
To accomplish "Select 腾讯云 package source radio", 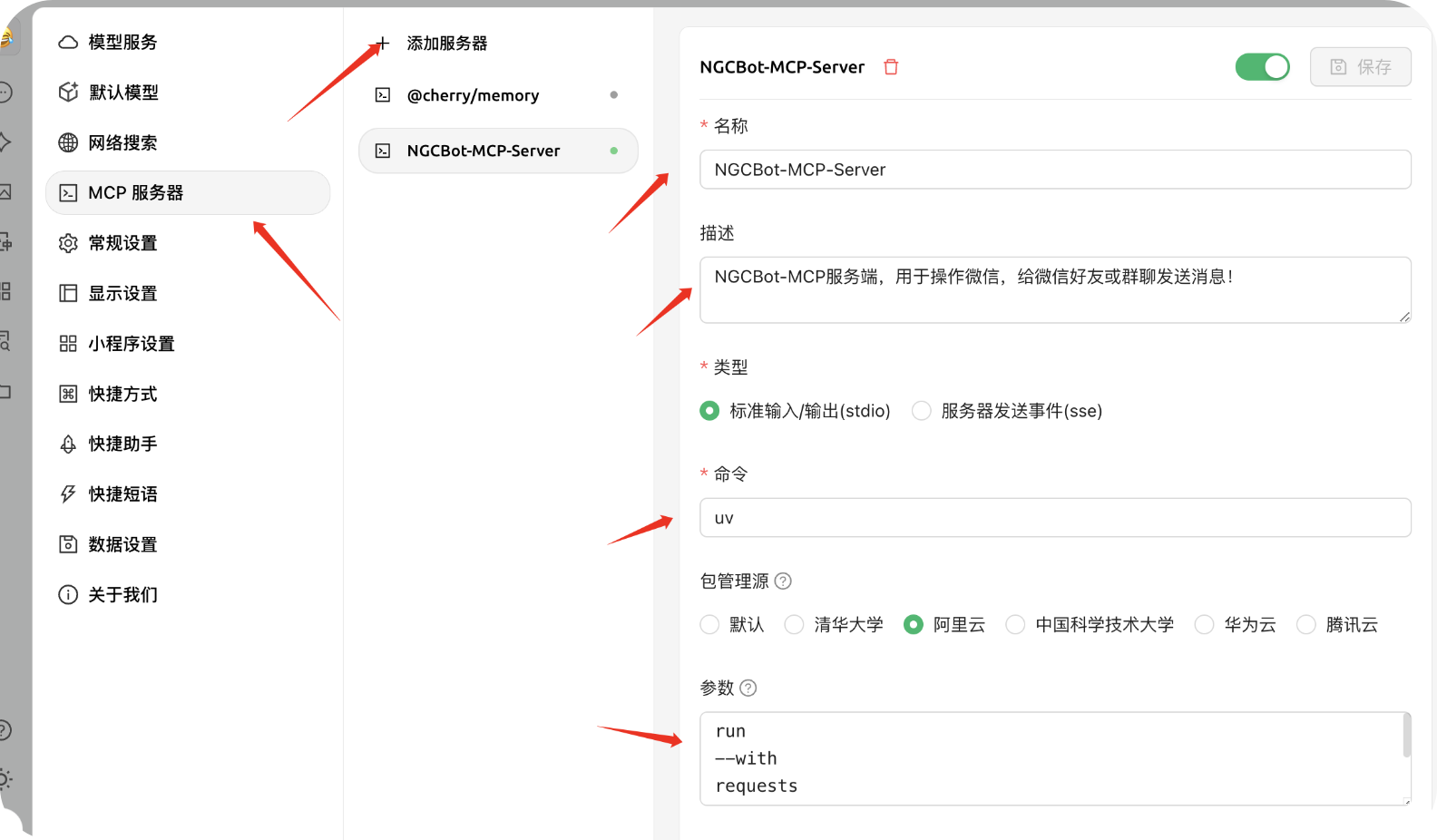I will pyautogui.click(x=1305, y=624).
